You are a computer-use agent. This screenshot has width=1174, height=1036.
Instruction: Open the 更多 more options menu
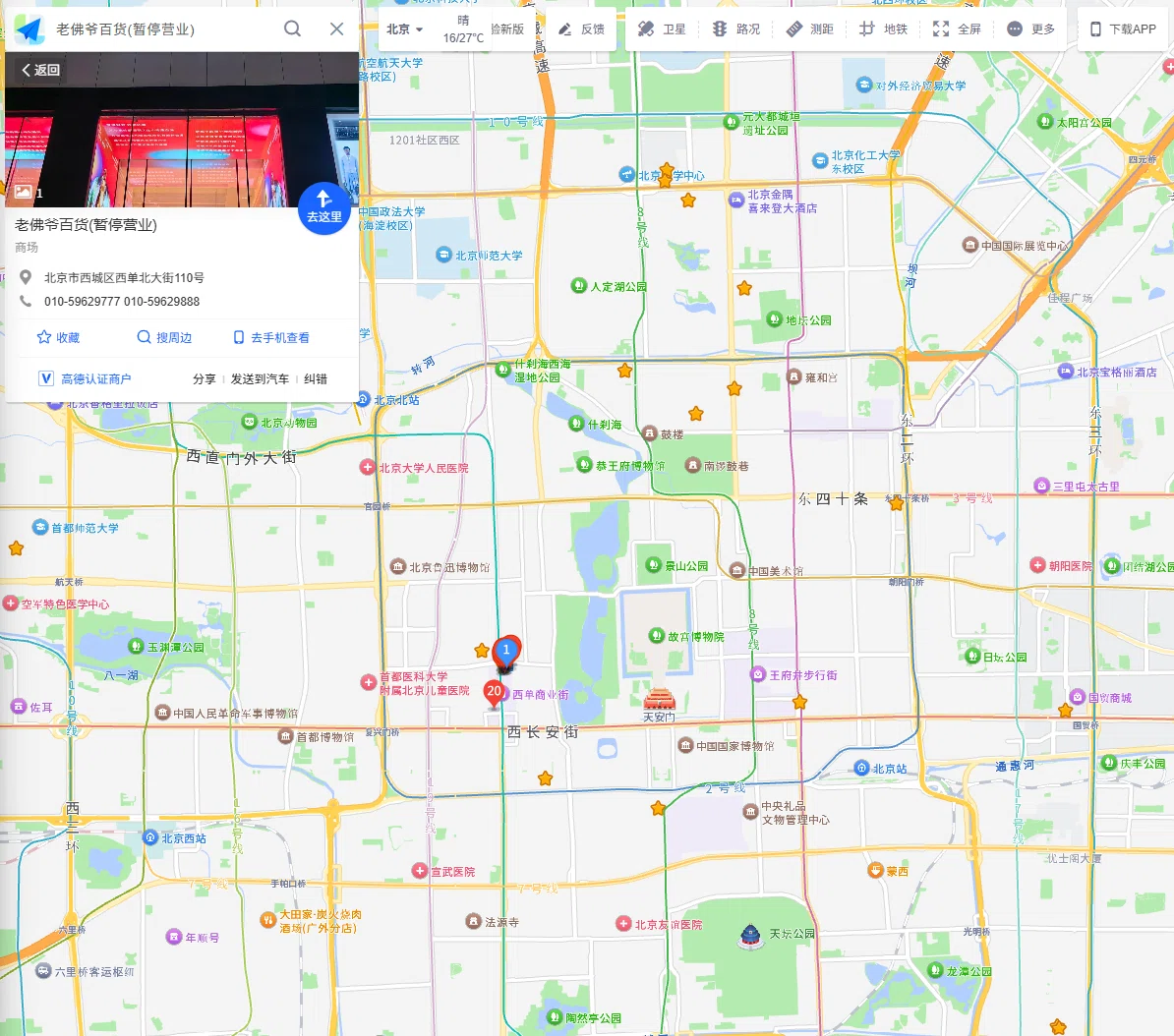click(1031, 29)
